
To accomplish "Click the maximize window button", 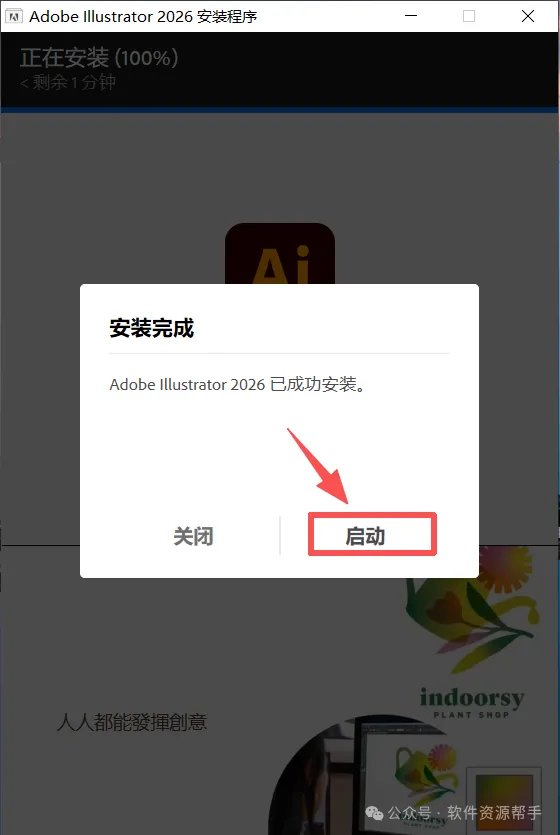I will [469, 16].
